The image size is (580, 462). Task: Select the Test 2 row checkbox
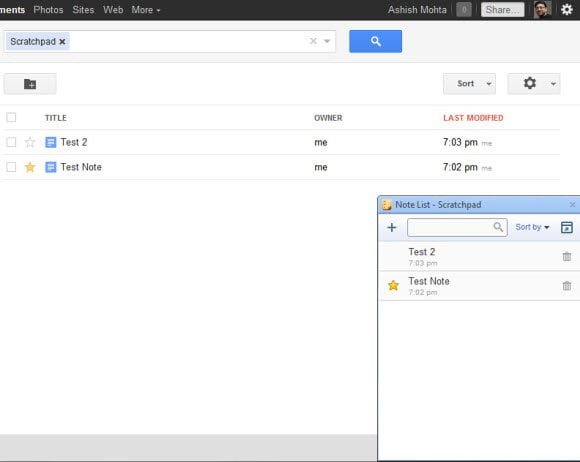(11, 142)
